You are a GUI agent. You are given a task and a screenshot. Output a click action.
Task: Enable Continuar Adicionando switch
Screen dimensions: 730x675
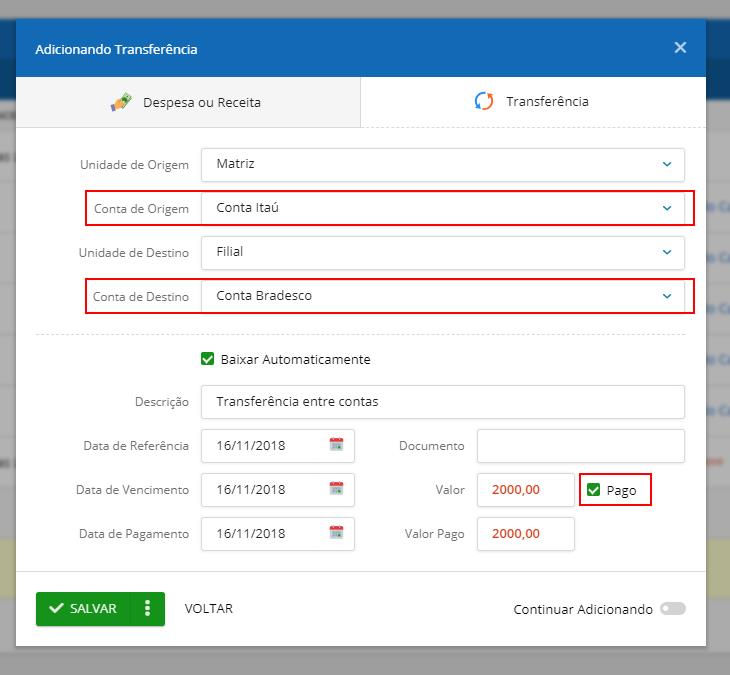pos(673,608)
